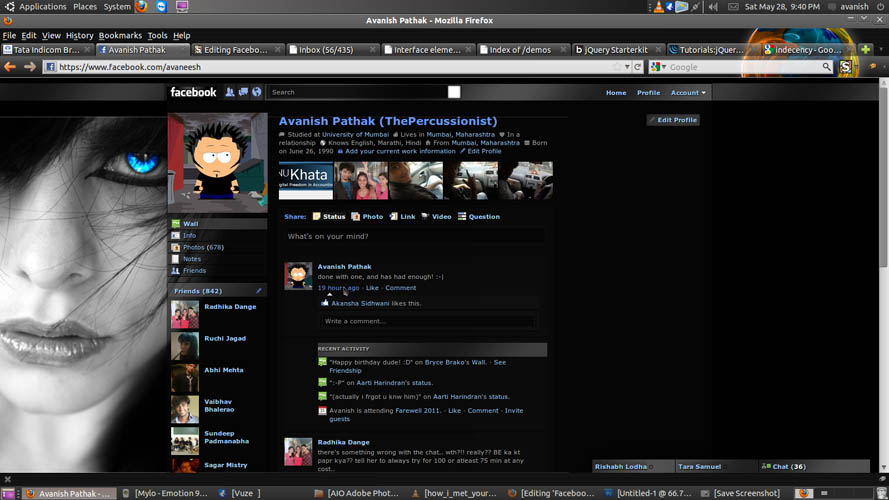Open the Profile link in the top bar

click(x=648, y=92)
